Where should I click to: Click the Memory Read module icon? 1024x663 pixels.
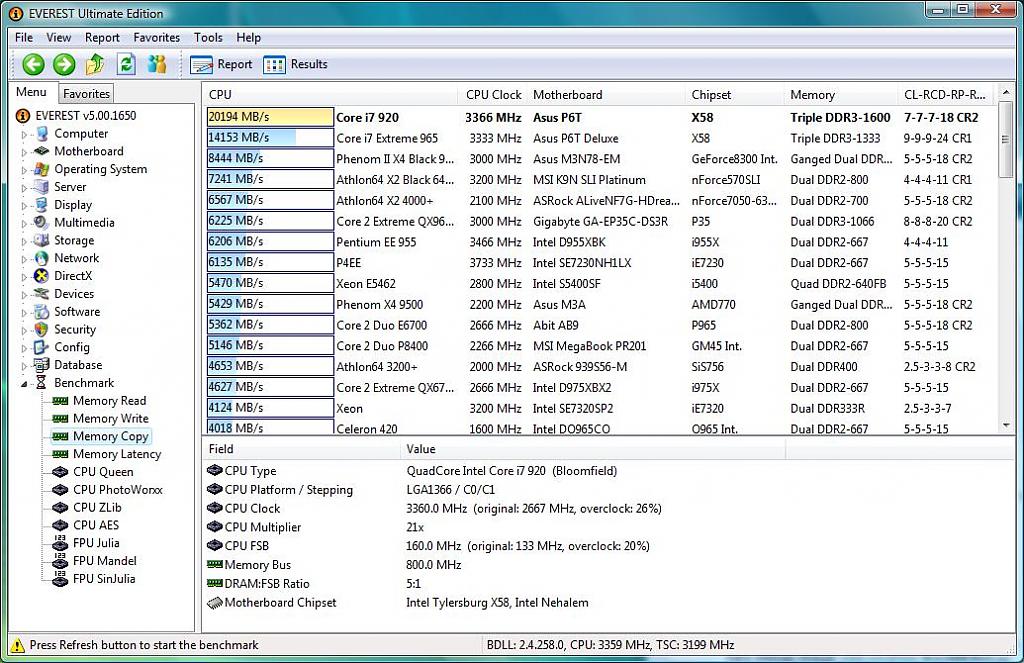click(x=60, y=400)
